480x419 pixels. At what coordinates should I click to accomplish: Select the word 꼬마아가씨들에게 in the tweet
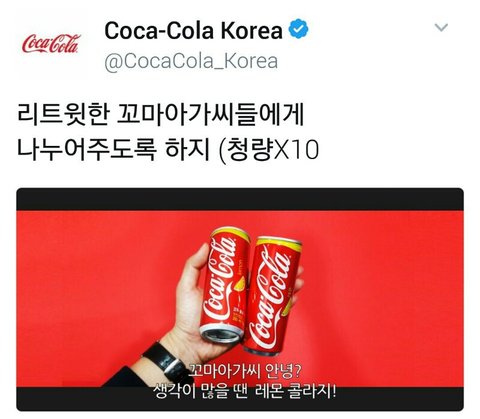click(210, 115)
